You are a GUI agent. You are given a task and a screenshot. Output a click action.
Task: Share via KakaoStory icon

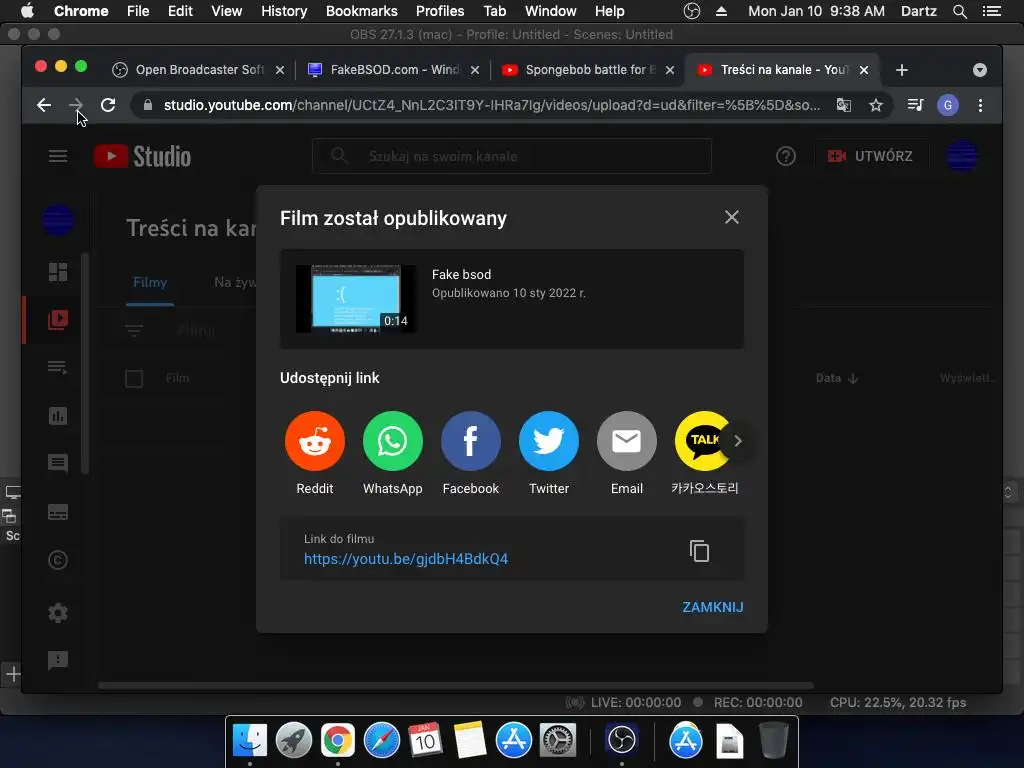(x=701, y=441)
